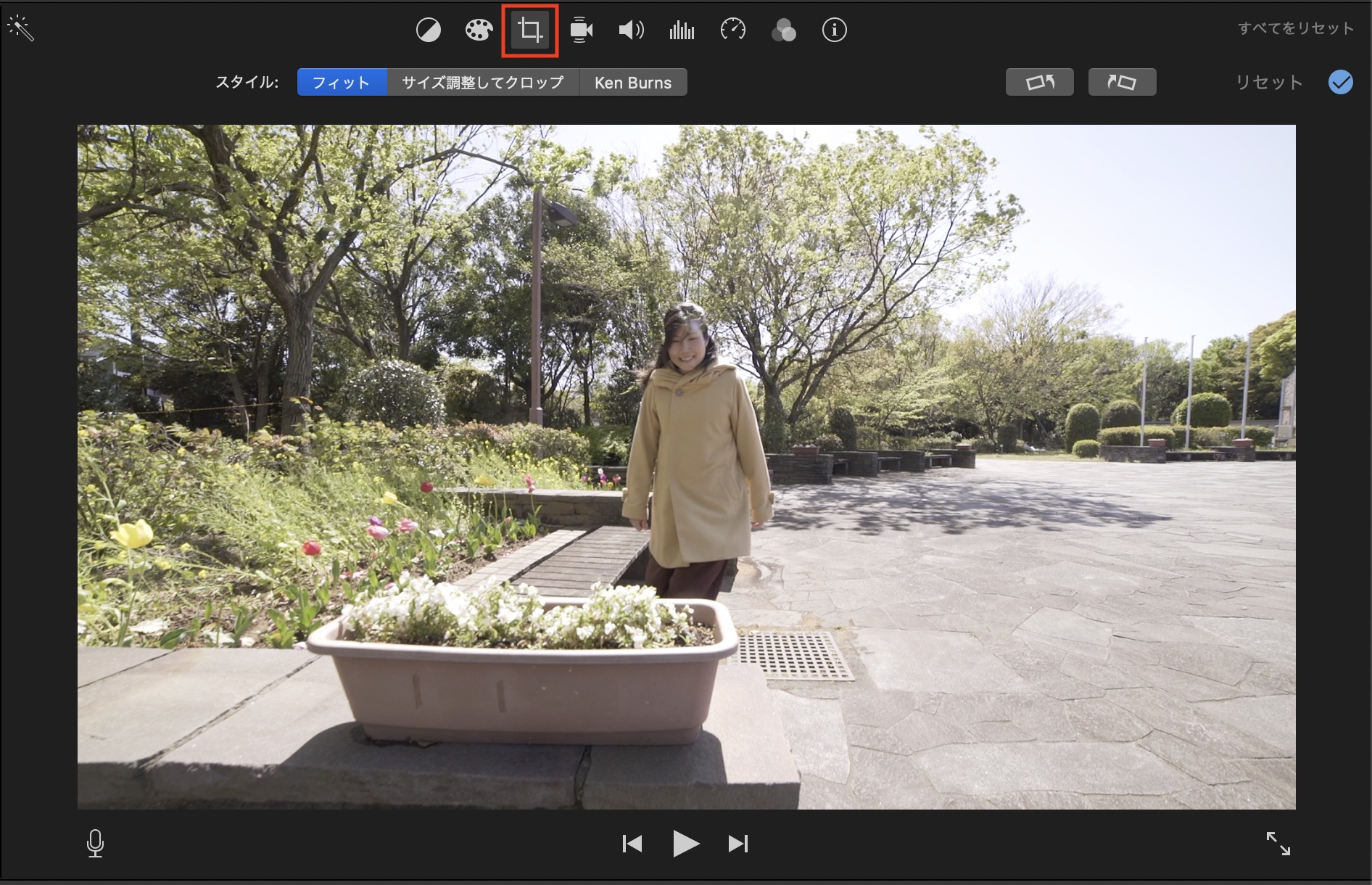Screen dimensions: 1372x885
Task: Open the color balance tool
Action: 429,30
